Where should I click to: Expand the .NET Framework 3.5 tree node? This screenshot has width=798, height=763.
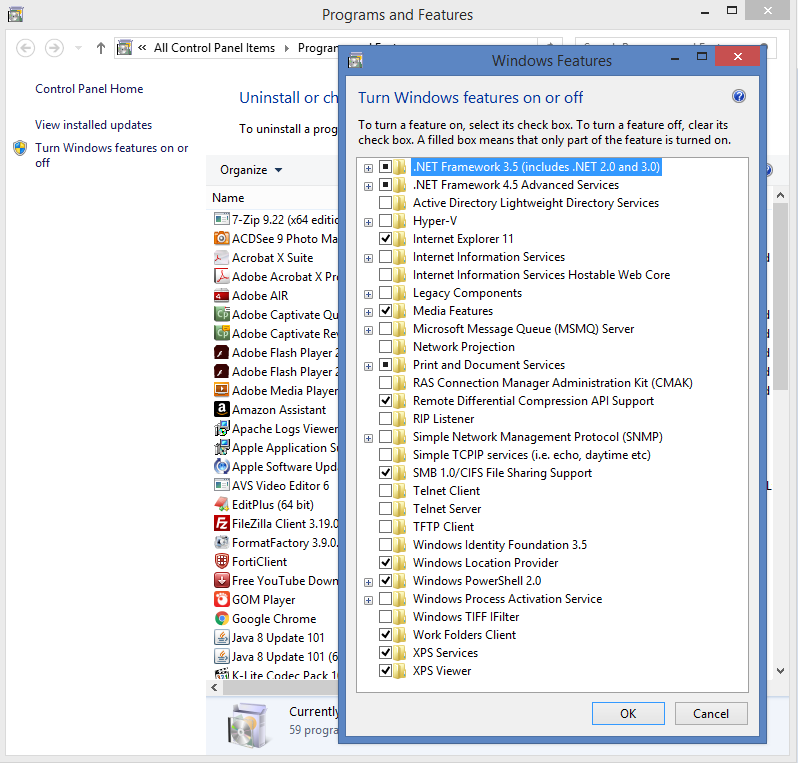pos(368,168)
